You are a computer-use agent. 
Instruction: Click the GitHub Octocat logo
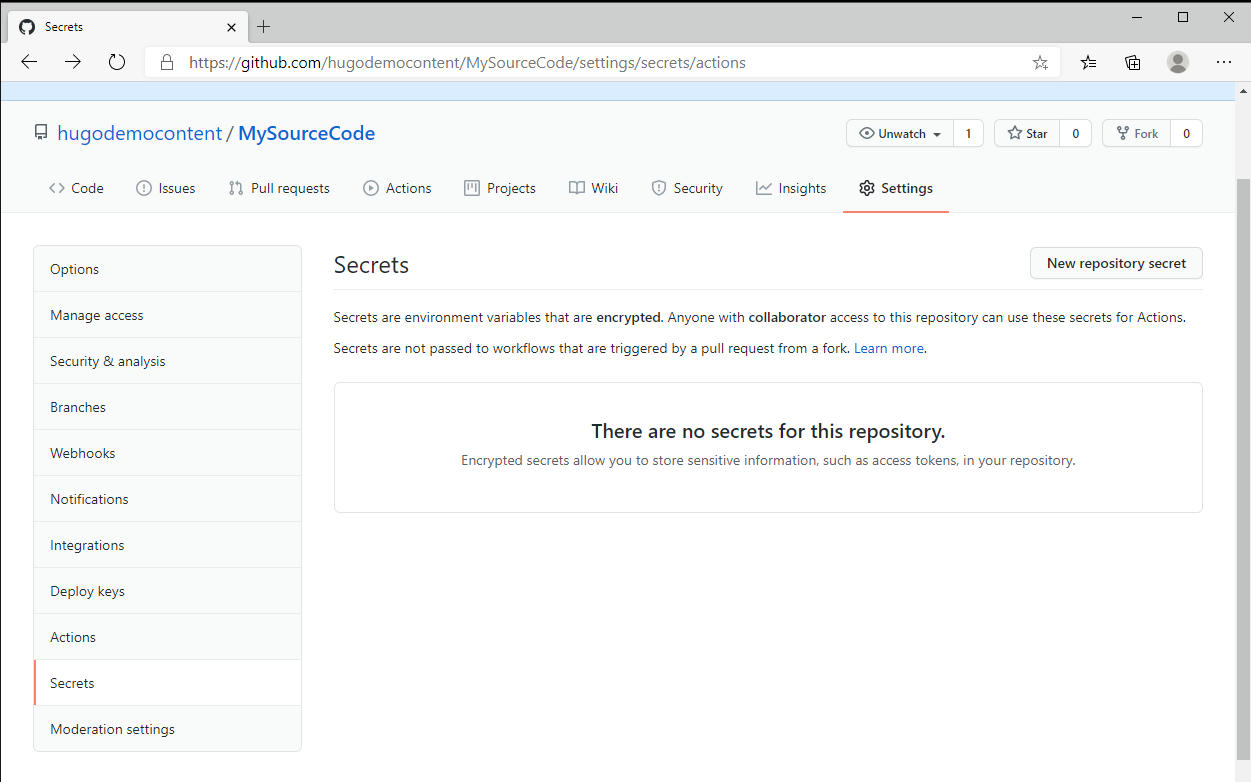point(26,27)
